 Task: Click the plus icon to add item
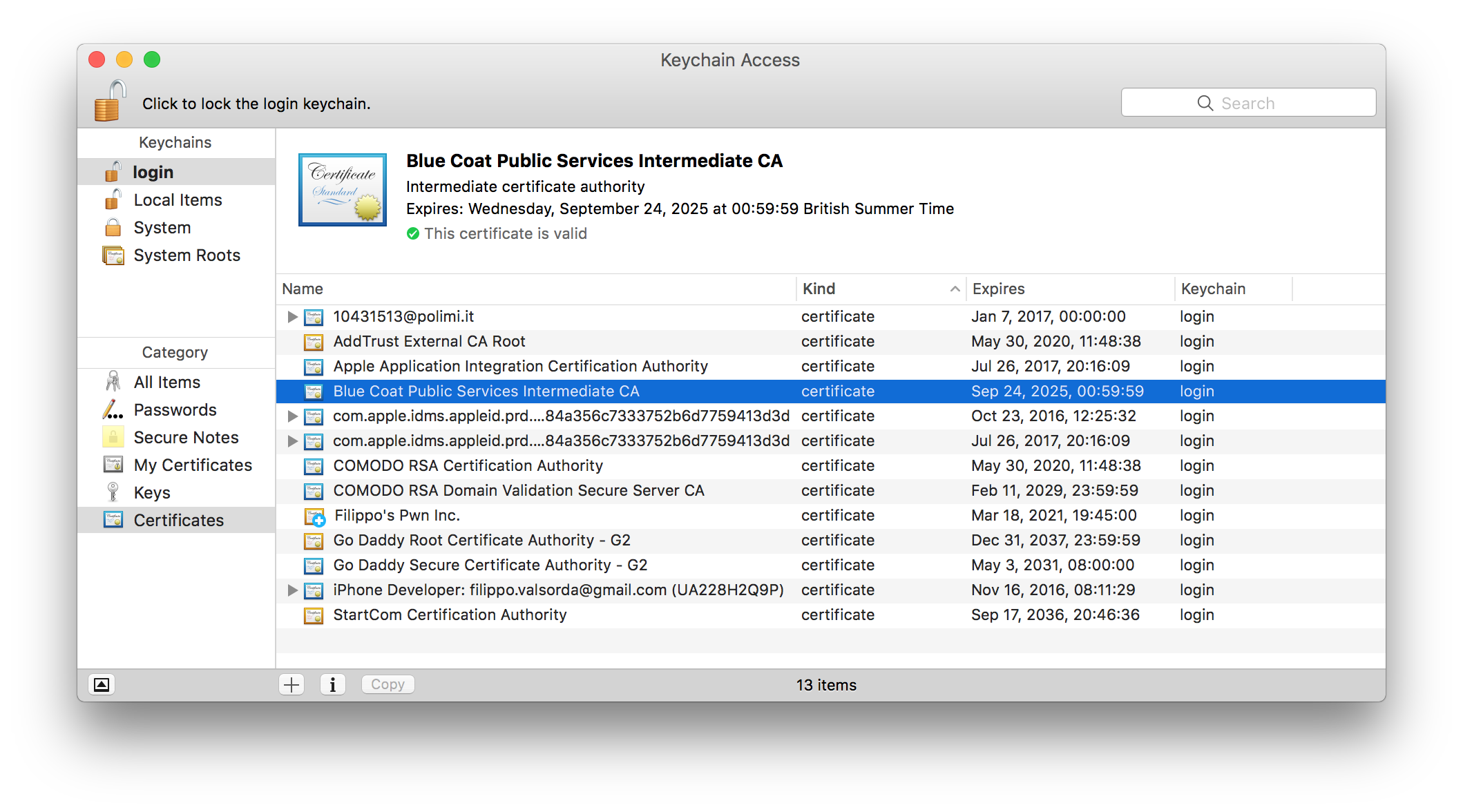click(x=291, y=684)
